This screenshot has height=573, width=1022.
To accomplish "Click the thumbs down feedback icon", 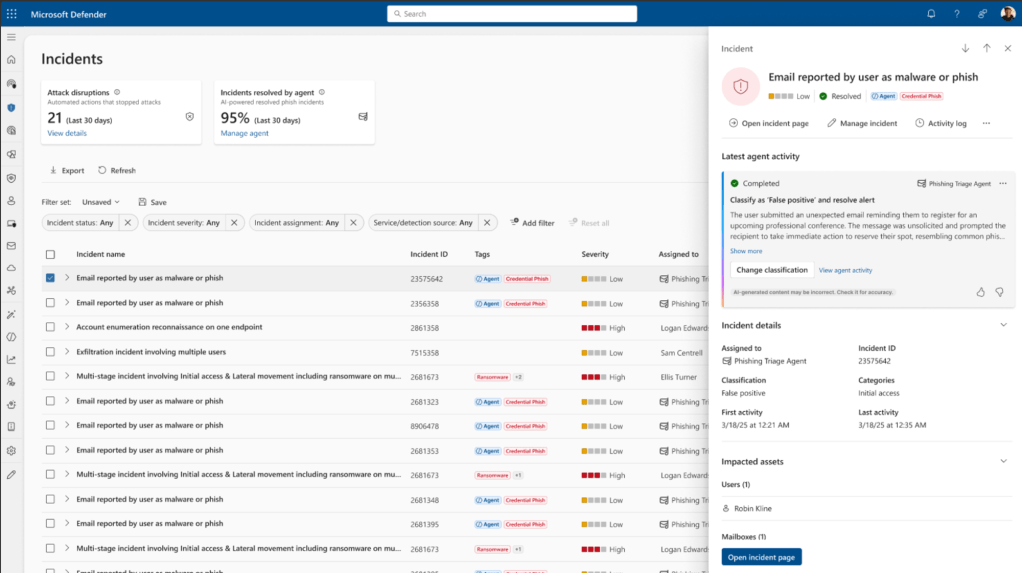I will coord(999,292).
